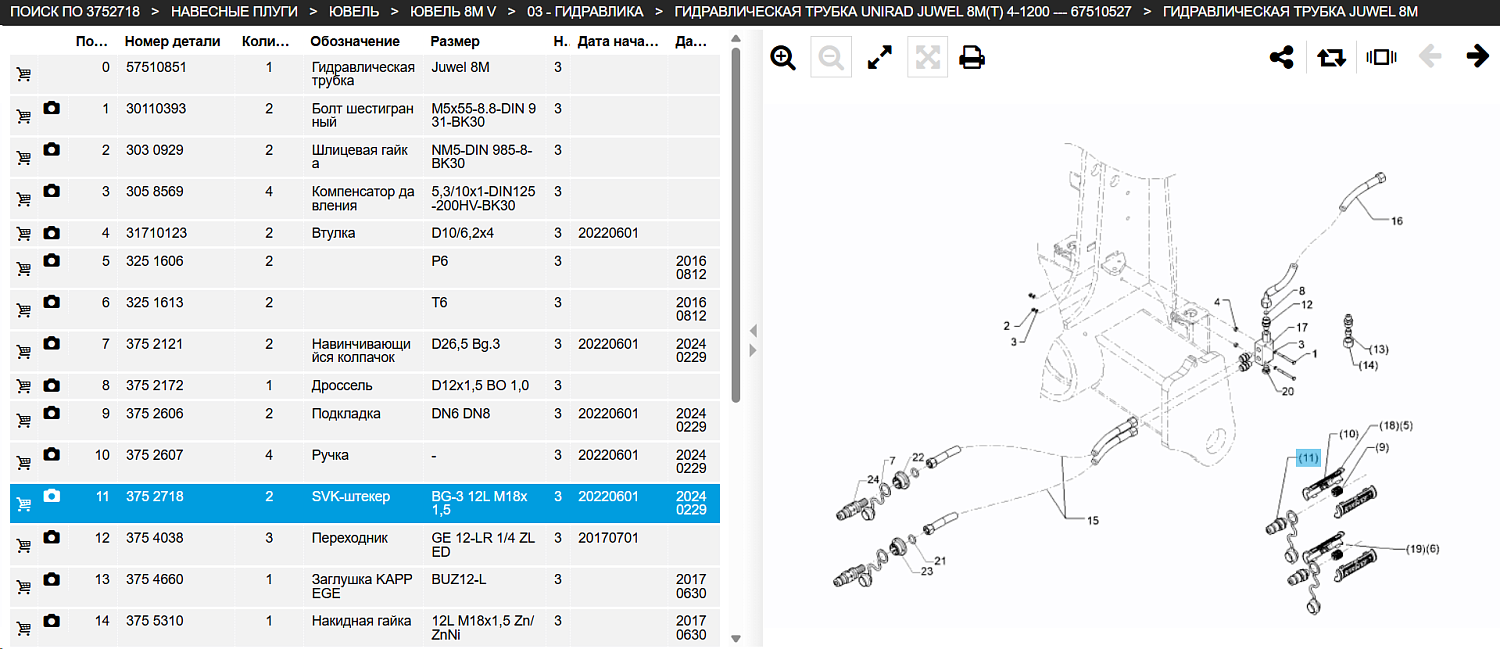Share this parts page
This screenshot has width=1500, height=649.
click(1282, 57)
